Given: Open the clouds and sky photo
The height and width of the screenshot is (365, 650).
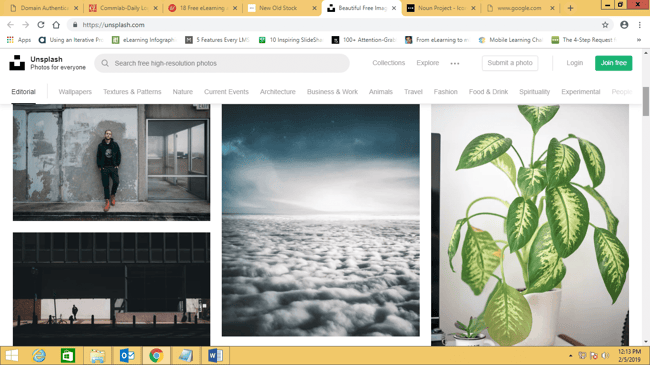Looking at the screenshot, I should 320,220.
